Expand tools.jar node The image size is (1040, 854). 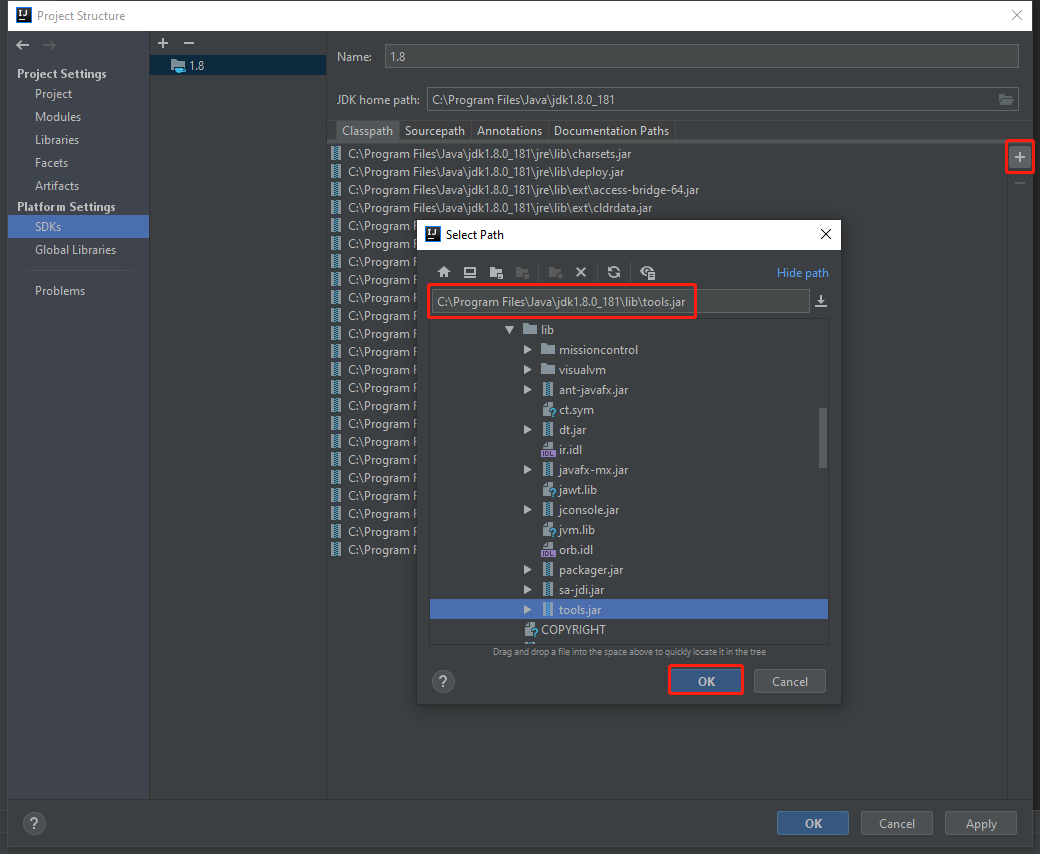(x=527, y=609)
